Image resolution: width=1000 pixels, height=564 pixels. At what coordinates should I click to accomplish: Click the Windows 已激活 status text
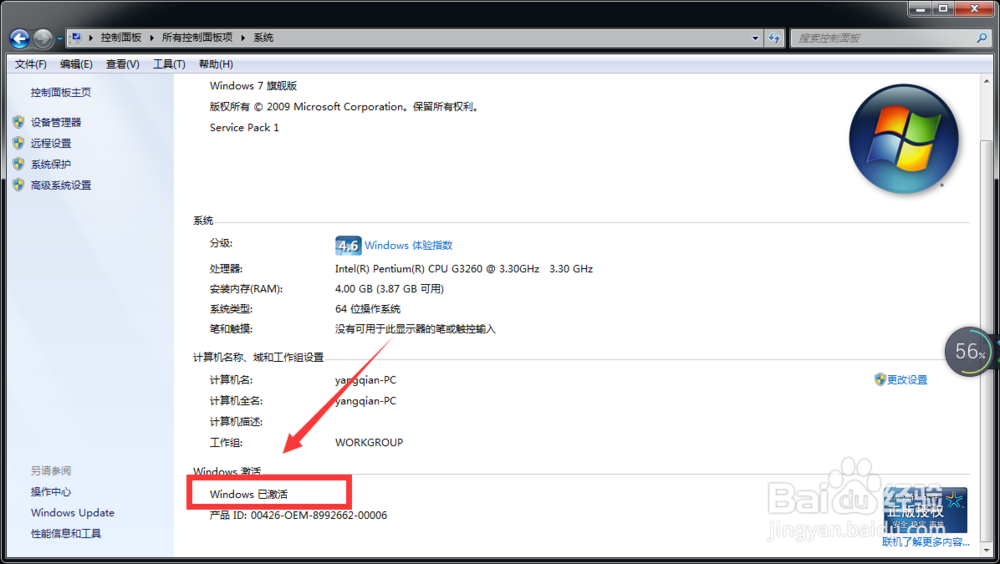pos(249,494)
